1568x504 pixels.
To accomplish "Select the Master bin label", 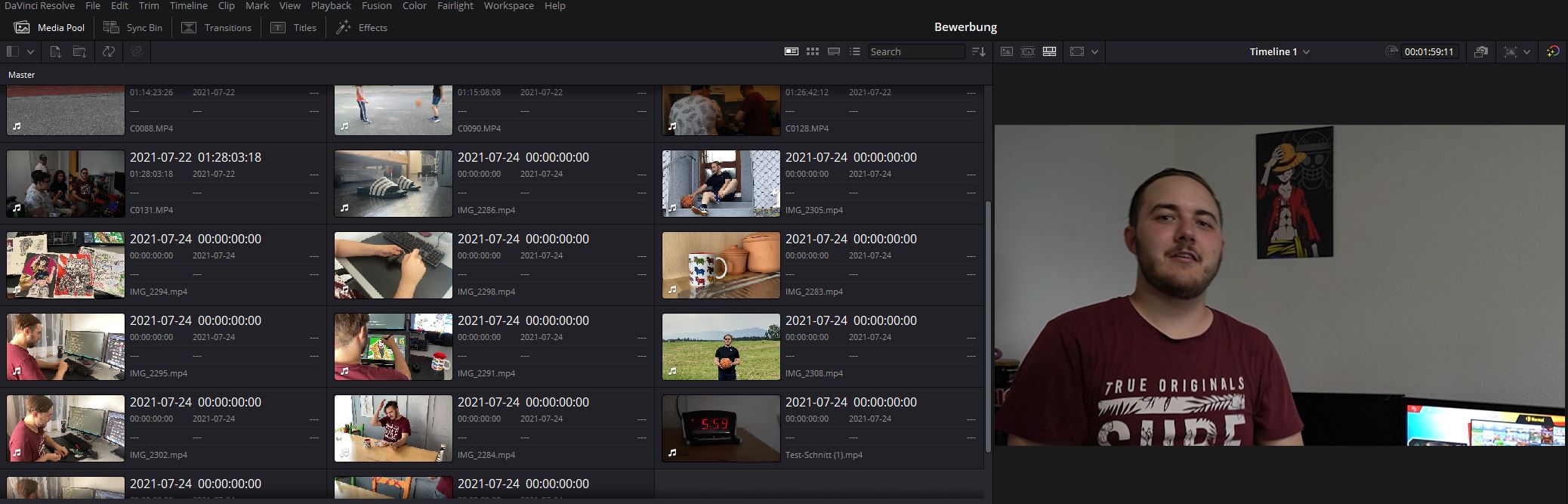I will point(22,75).
